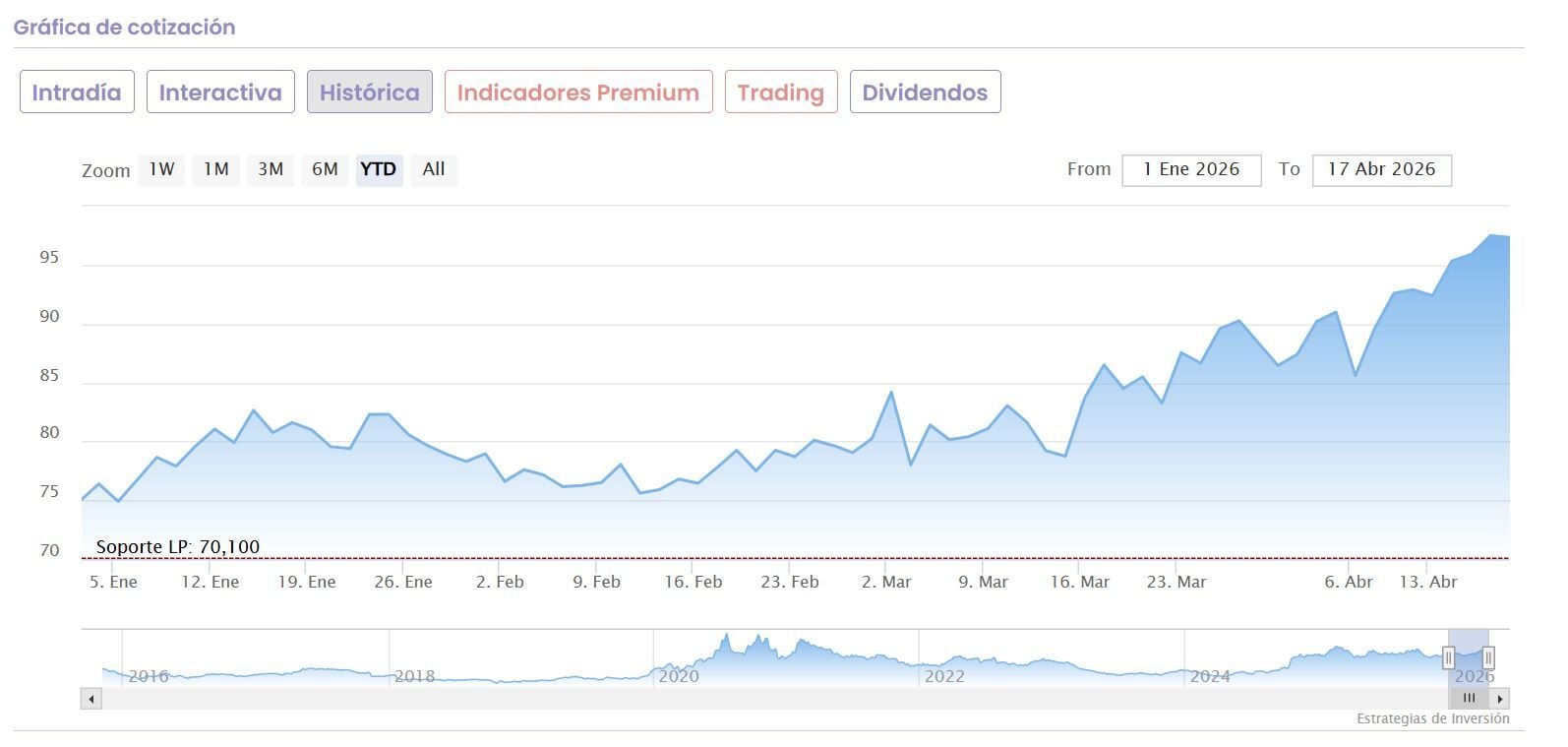Switch to the Interactiva tab
1568x747 pixels.
[220, 93]
